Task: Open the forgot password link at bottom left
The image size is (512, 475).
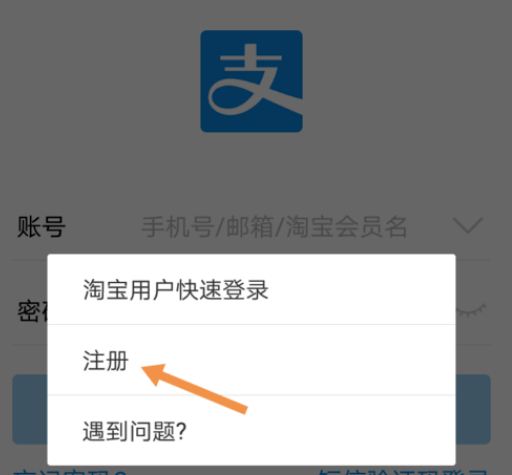Action: tap(70, 472)
